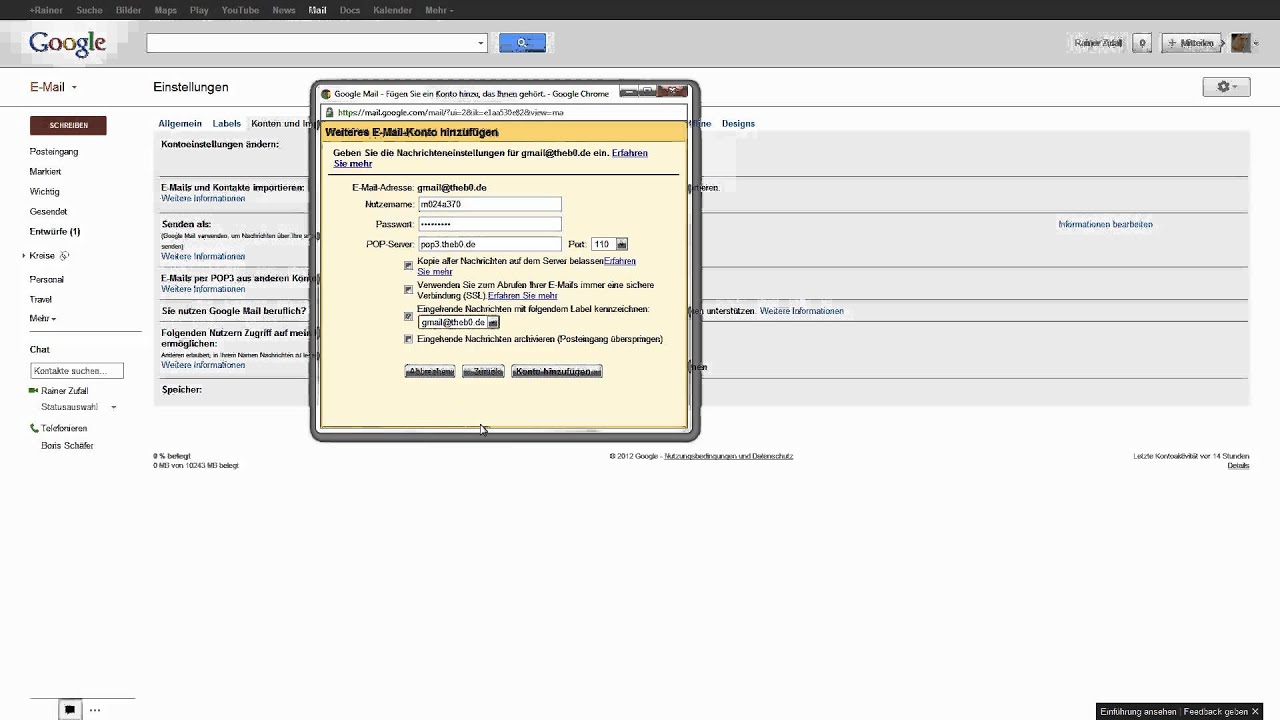The height and width of the screenshot is (720, 1280).
Task: Open Informationen bearbeiten link
Action: 1105,224
